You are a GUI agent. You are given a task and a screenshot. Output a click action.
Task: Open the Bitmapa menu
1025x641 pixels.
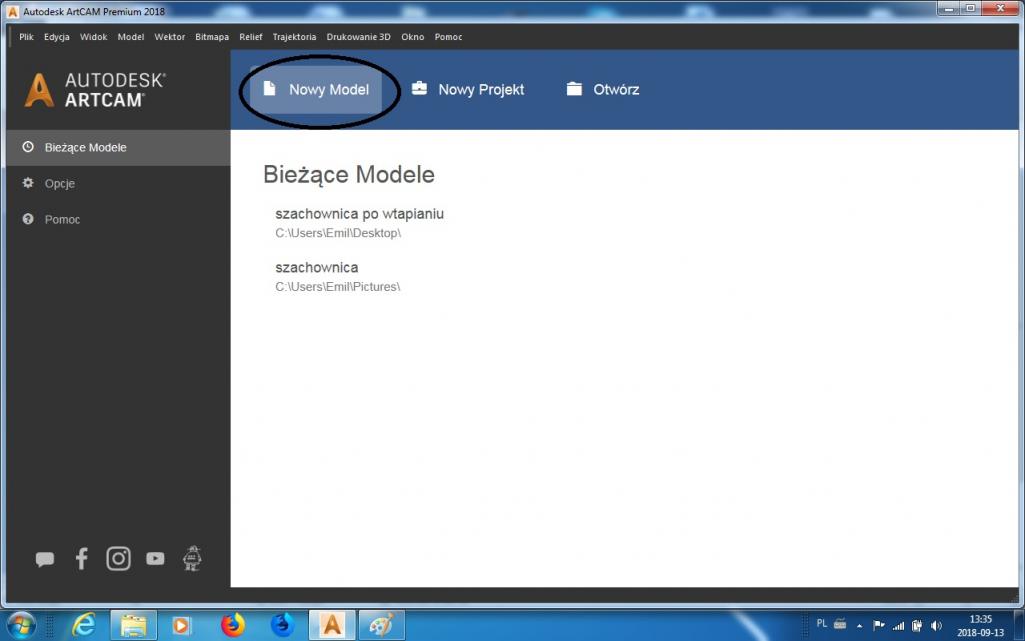pyautogui.click(x=212, y=37)
